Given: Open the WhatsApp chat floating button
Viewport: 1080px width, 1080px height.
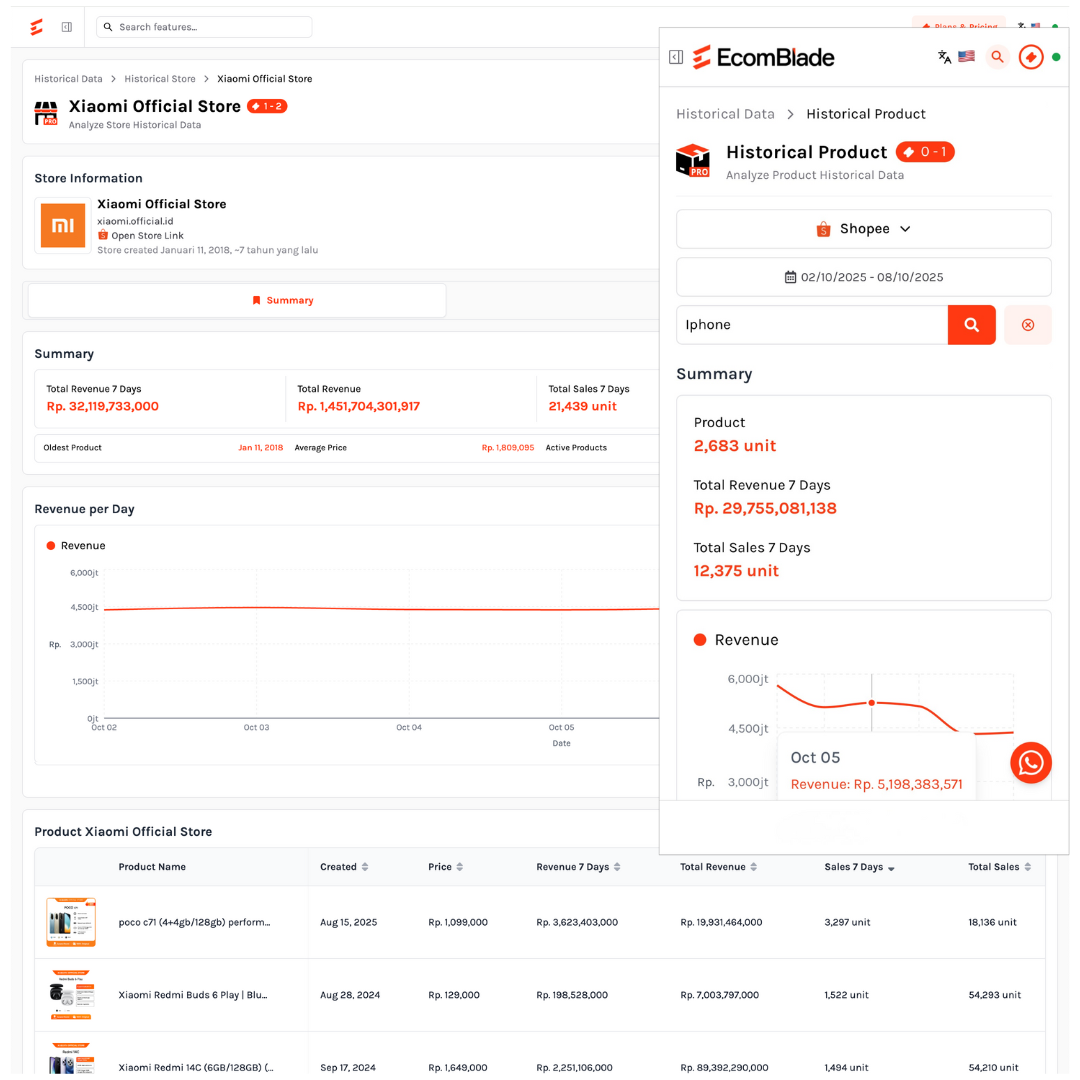Looking at the screenshot, I should (1030, 763).
